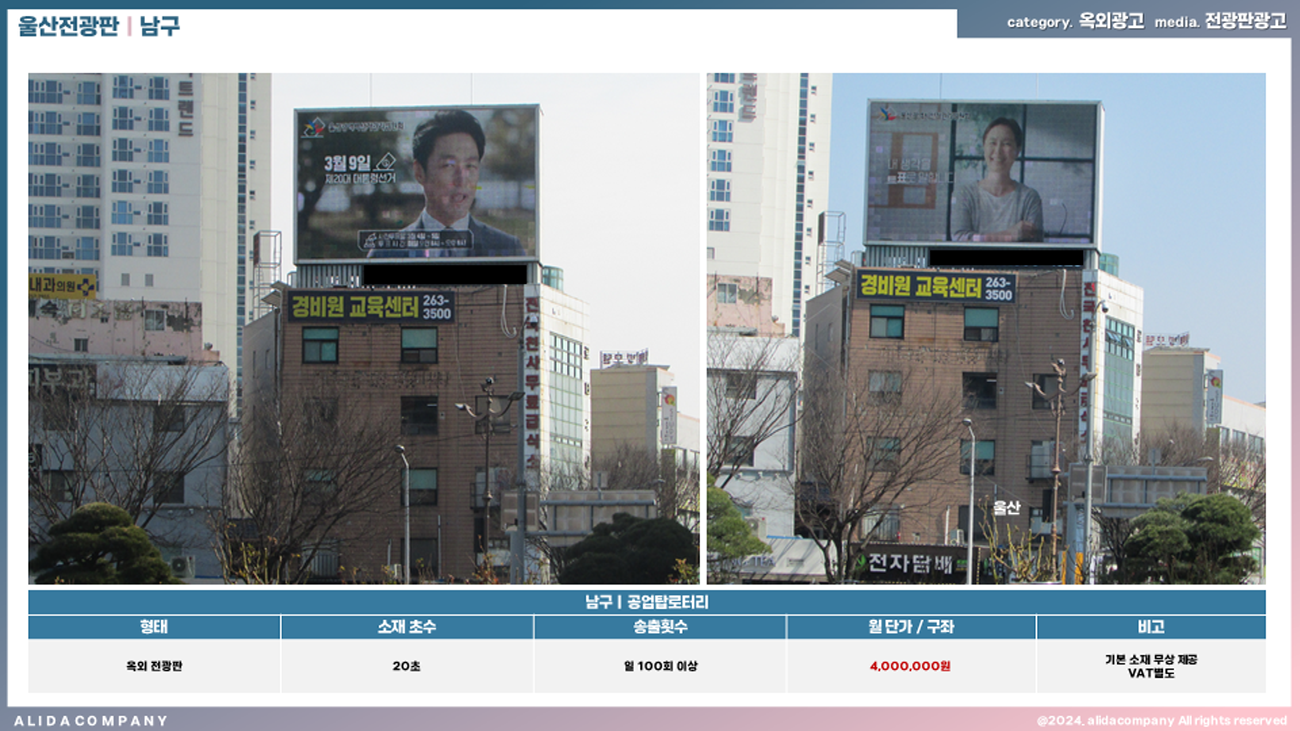Click the billboard screen showing the smiling woman
The width and height of the screenshot is (1300, 731).
pyautogui.click(x=982, y=173)
